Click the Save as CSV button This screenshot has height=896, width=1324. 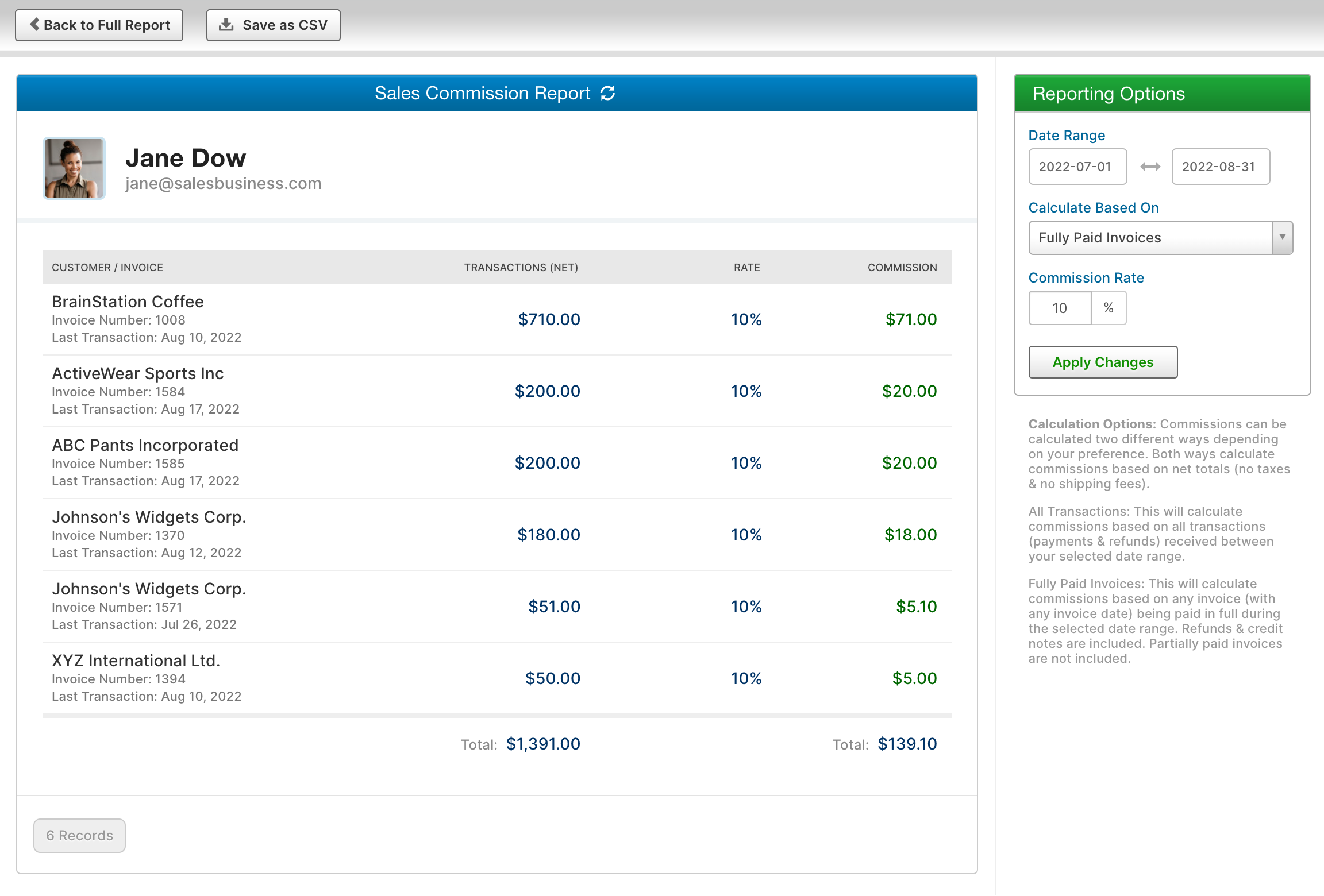[x=274, y=25]
